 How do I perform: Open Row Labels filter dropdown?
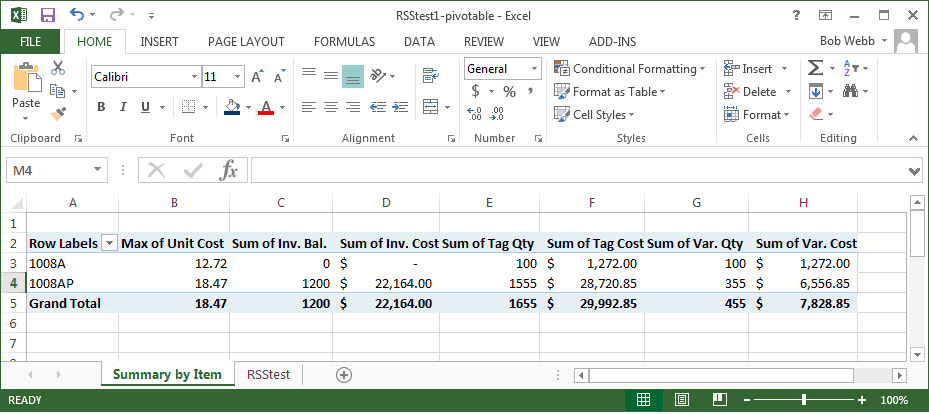tap(109, 243)
